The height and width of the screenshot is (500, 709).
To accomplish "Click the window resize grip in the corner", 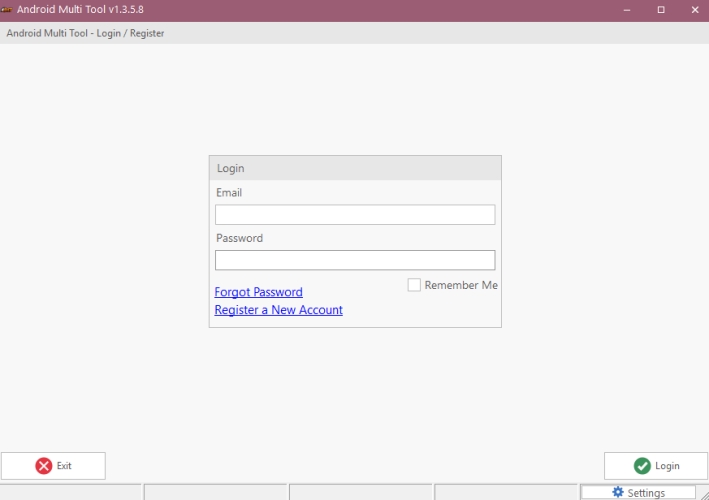I will point(704,495).
